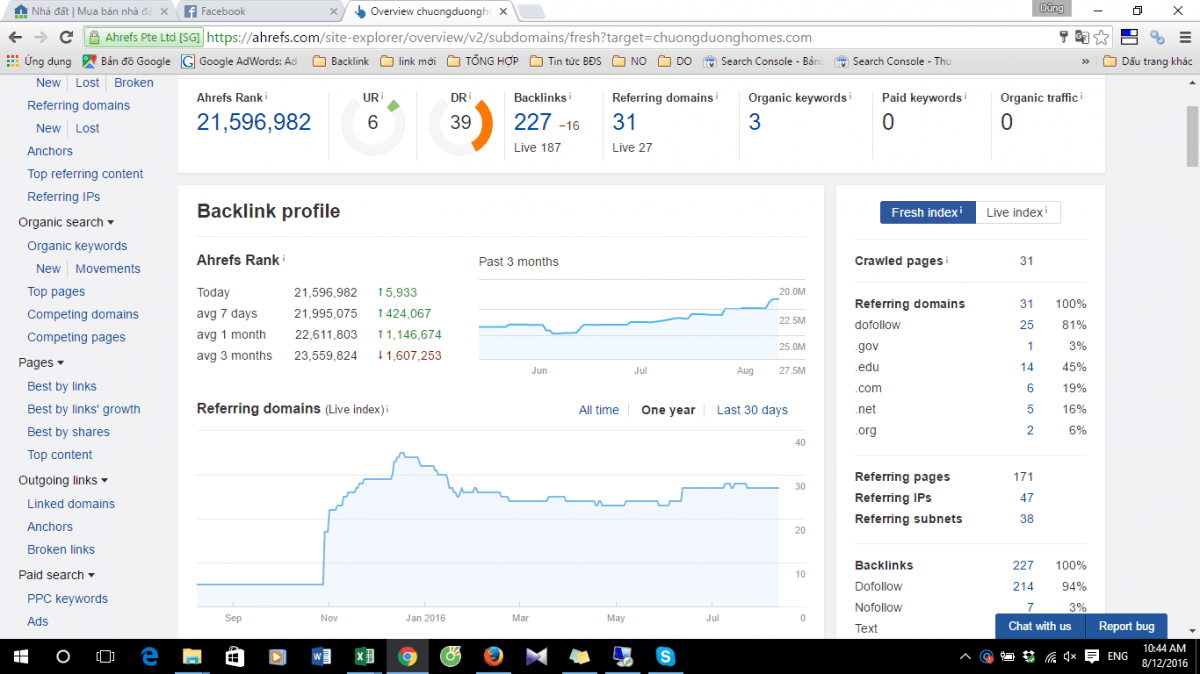Open the ENG input language selector

[1117, 657]
